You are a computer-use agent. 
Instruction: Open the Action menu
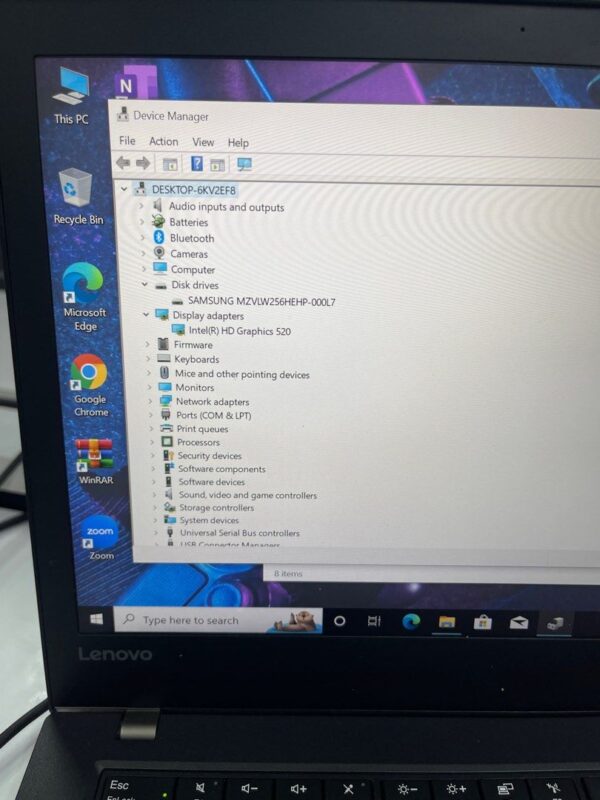click(163, 141)
